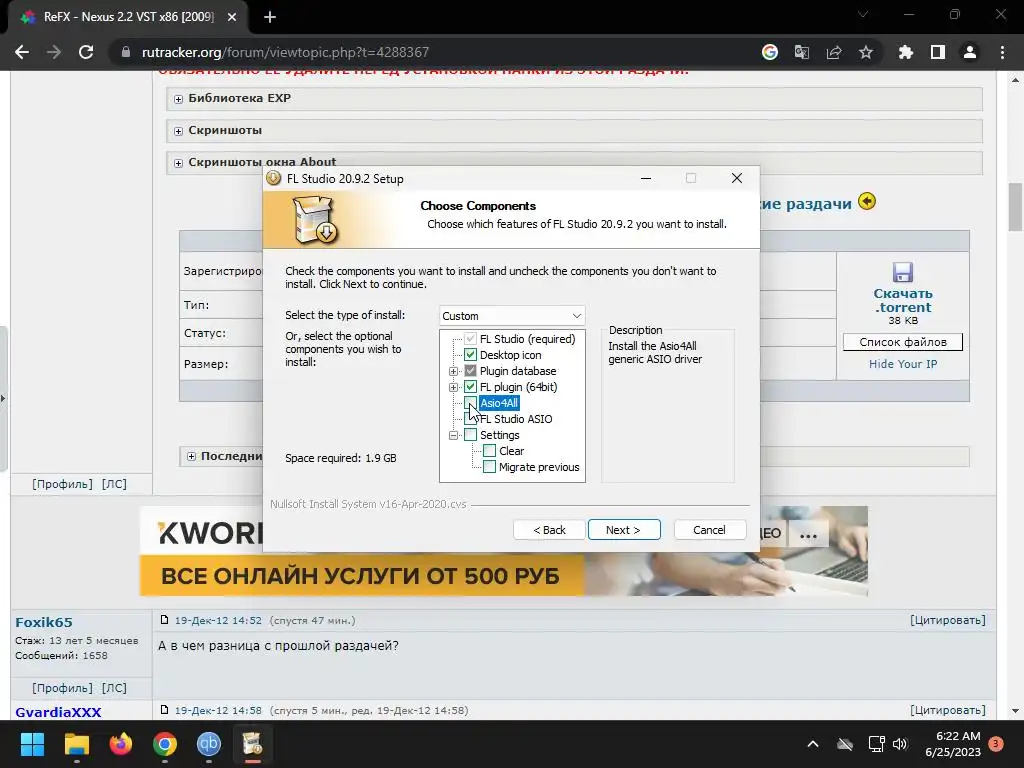
Task: Open Chrome extensions puzzle icon
Action: 906,52
